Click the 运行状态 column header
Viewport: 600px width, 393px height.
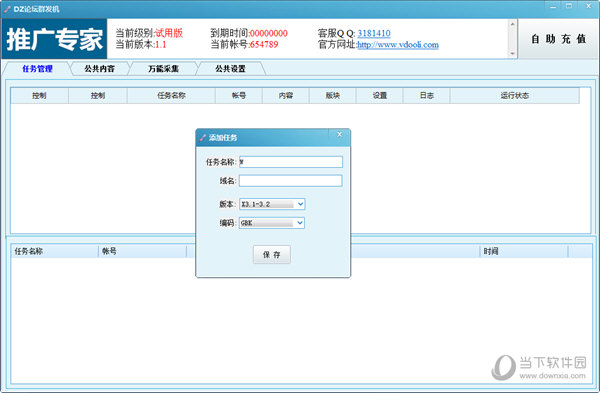pos(515,96)
